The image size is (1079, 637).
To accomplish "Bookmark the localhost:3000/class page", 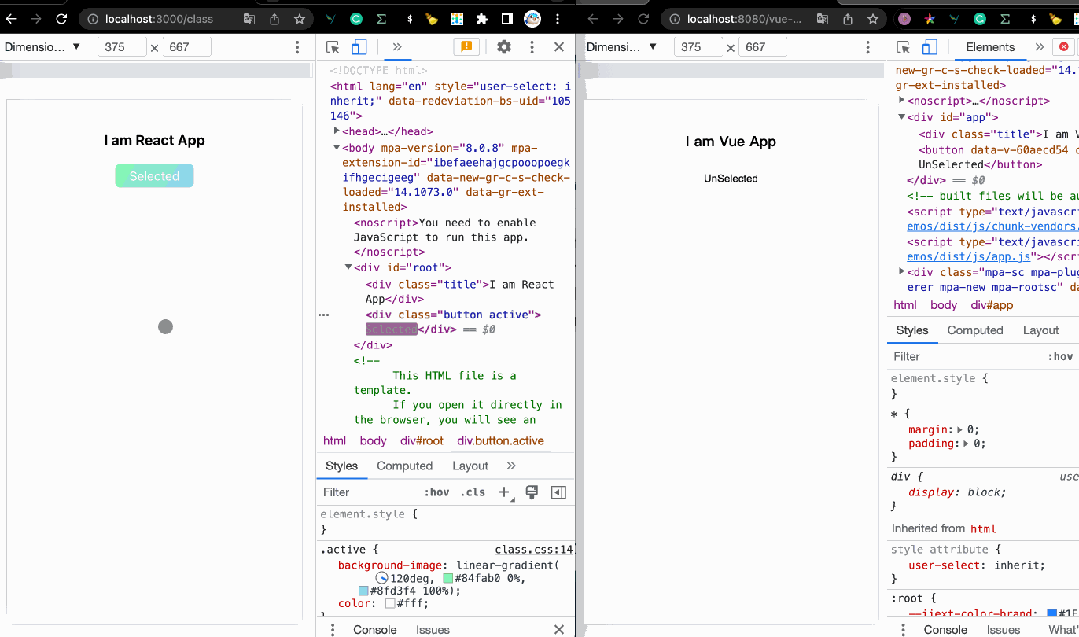I will [299, 19].
